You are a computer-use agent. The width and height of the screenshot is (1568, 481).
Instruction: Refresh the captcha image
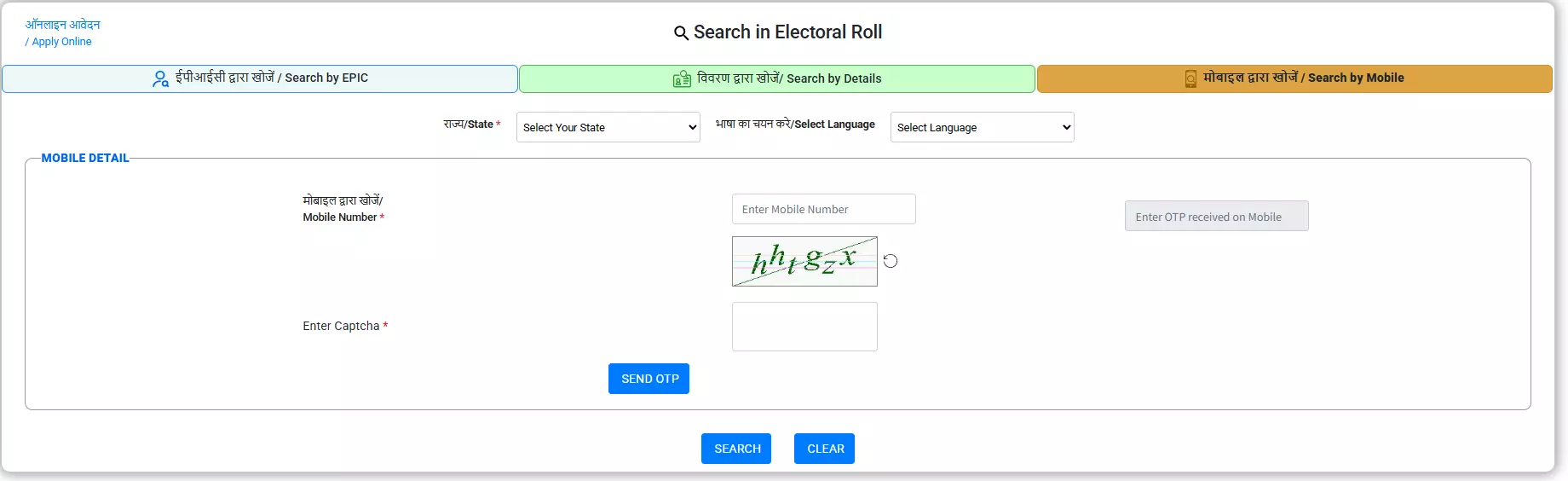(x=891, y=261)
